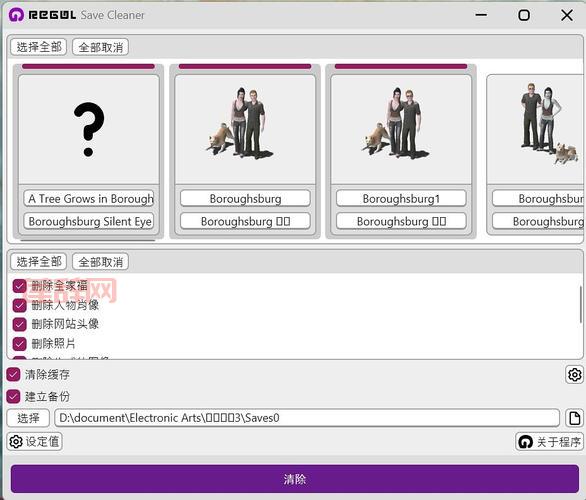Click the 选择 folder browse button

pyautogui.click(x=28, y=418)
